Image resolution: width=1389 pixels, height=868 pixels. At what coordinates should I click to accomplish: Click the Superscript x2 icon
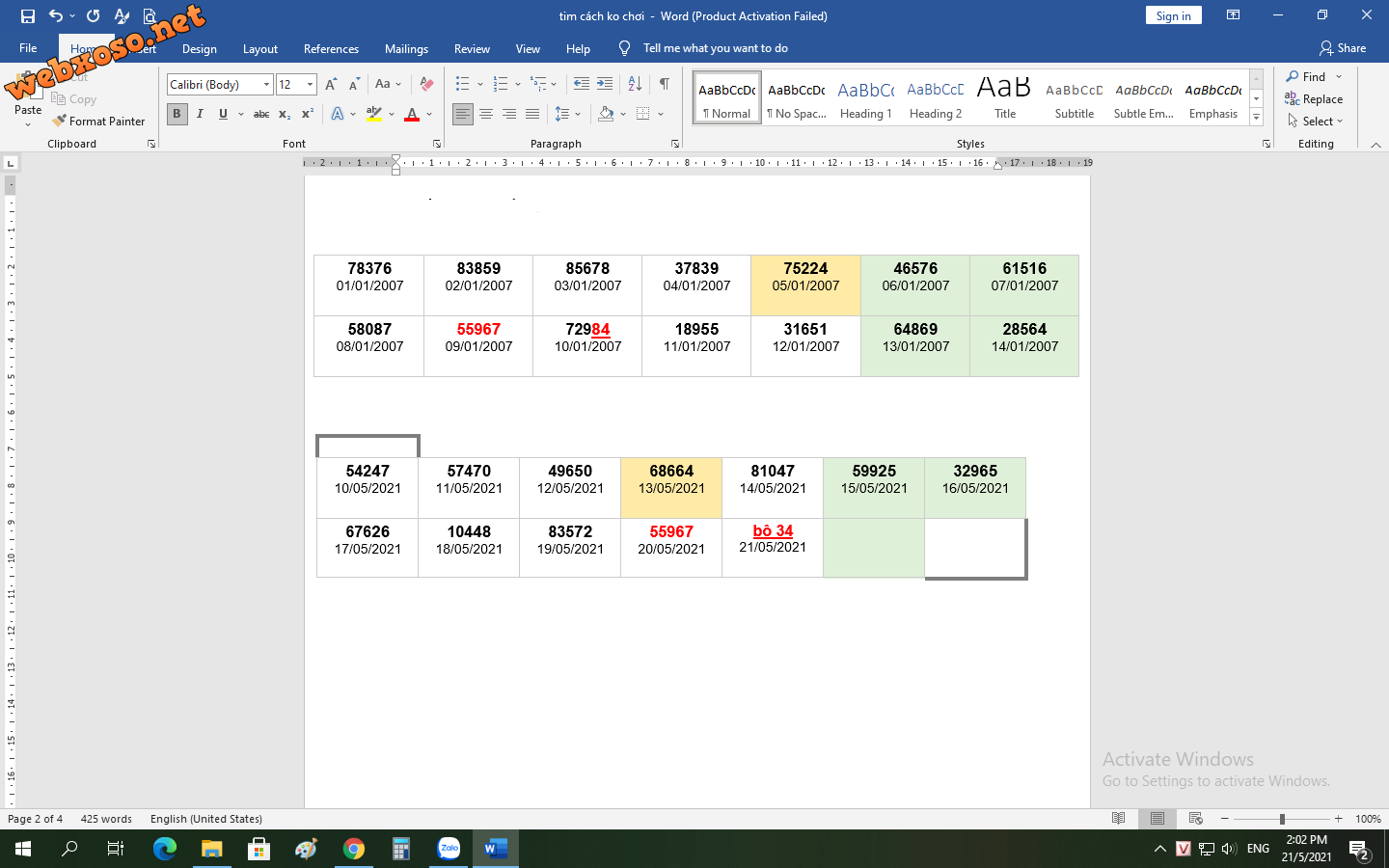coord(308,114)
